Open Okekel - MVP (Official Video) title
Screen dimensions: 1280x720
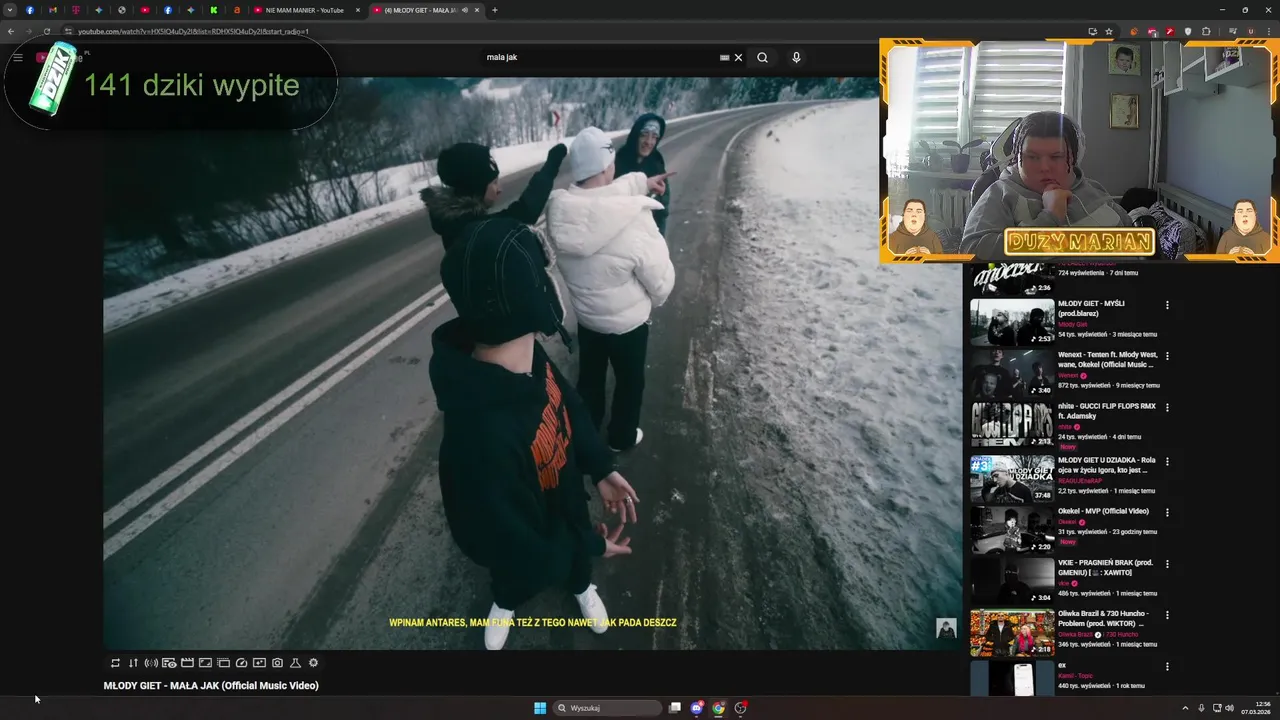tap(1103, 511)
